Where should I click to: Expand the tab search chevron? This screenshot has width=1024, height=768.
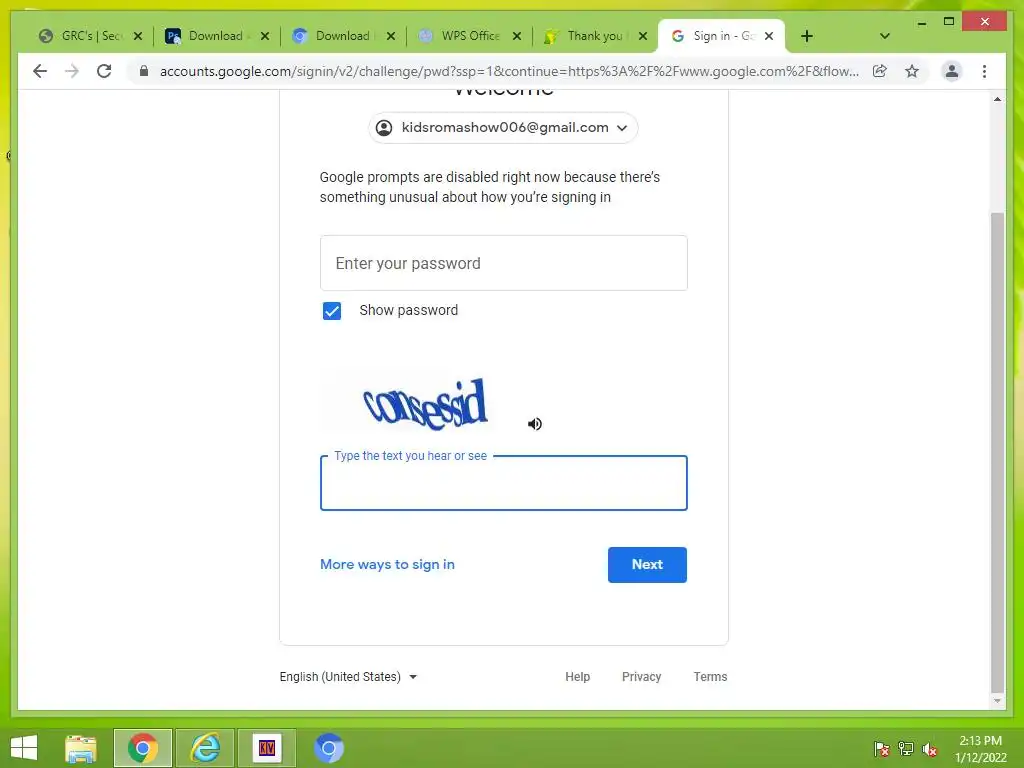(x=884, y=36)
